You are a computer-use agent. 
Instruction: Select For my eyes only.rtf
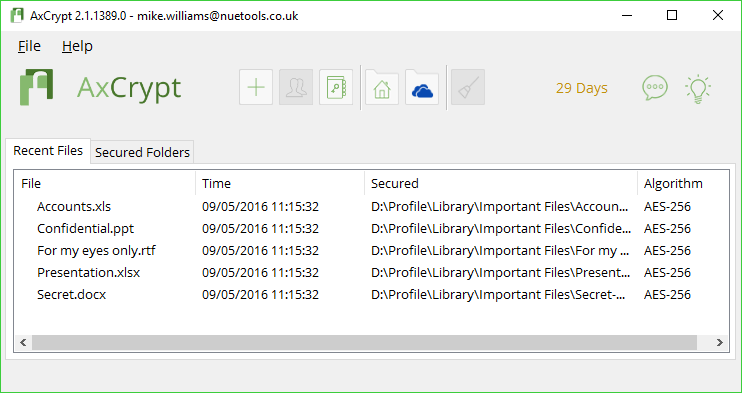[x=96, y=250]
